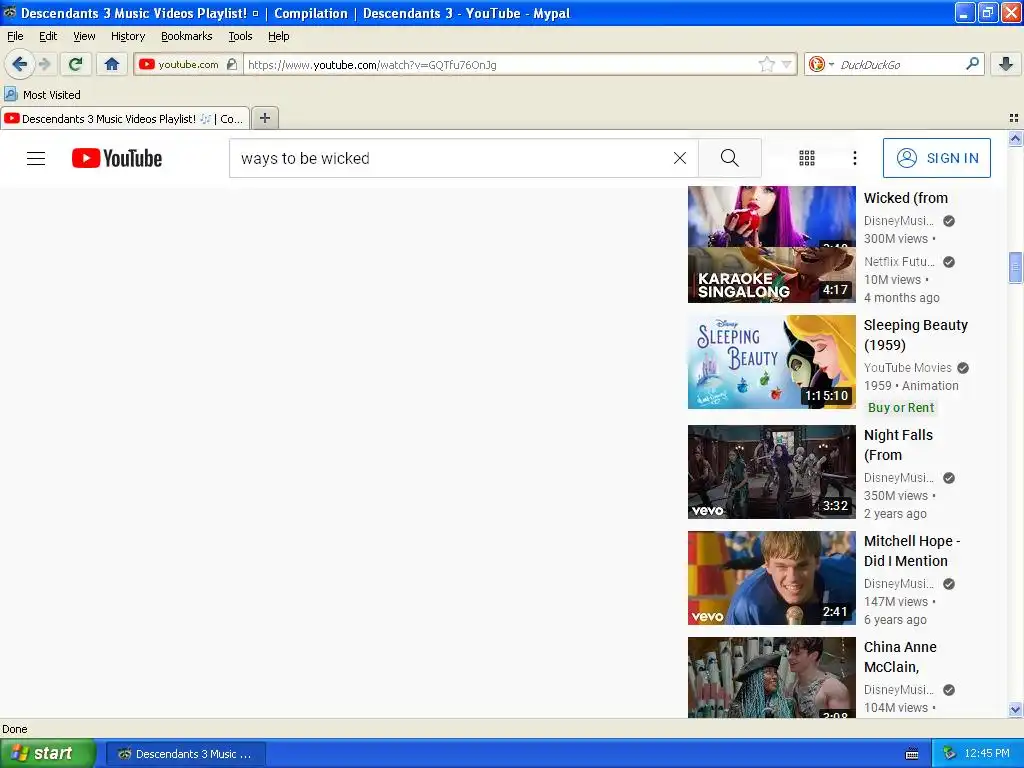
Task: Open the History menu
Action: pyautogui.click(x=127, y=36)
